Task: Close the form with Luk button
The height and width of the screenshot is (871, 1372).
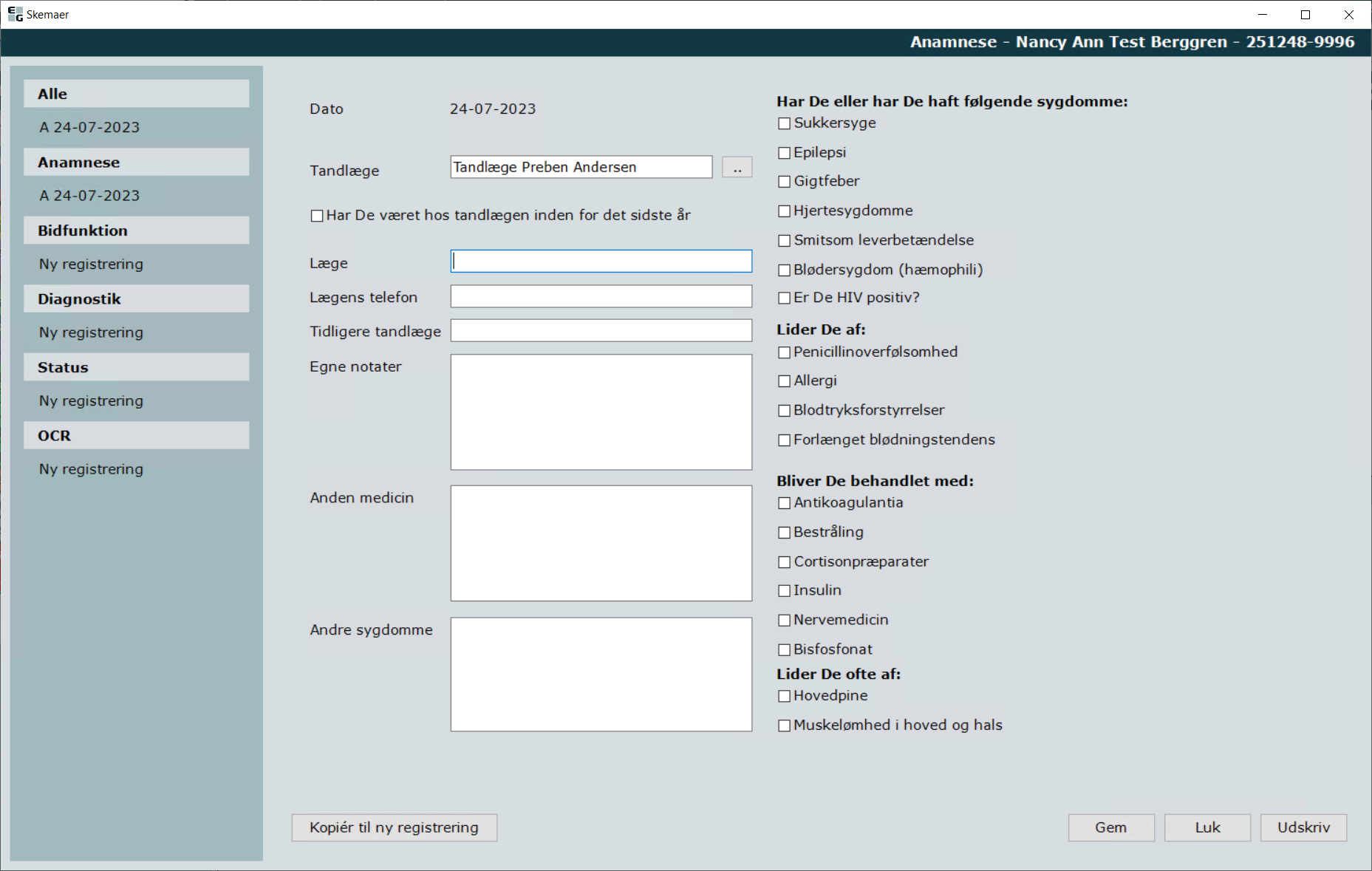Action: click(x=1207, y=827)
